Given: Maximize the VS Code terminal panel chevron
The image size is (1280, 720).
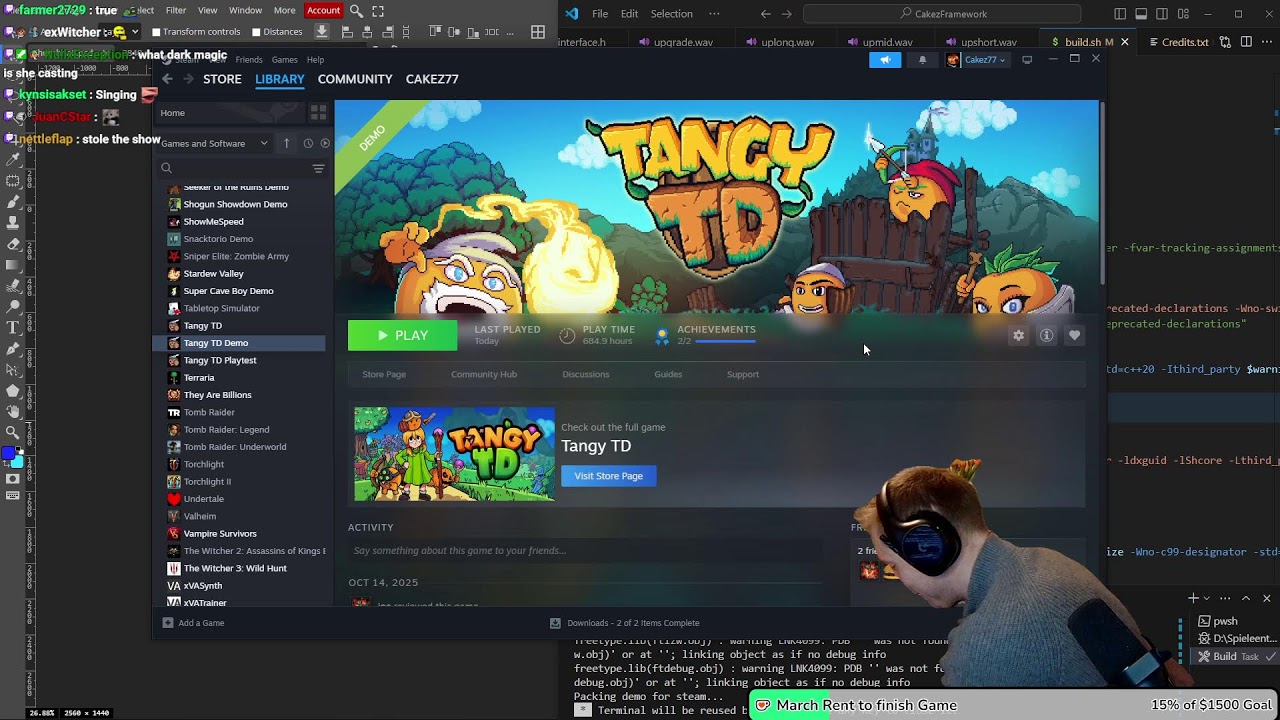Looking at the screenshot, I should click(x=1246, y=599).
